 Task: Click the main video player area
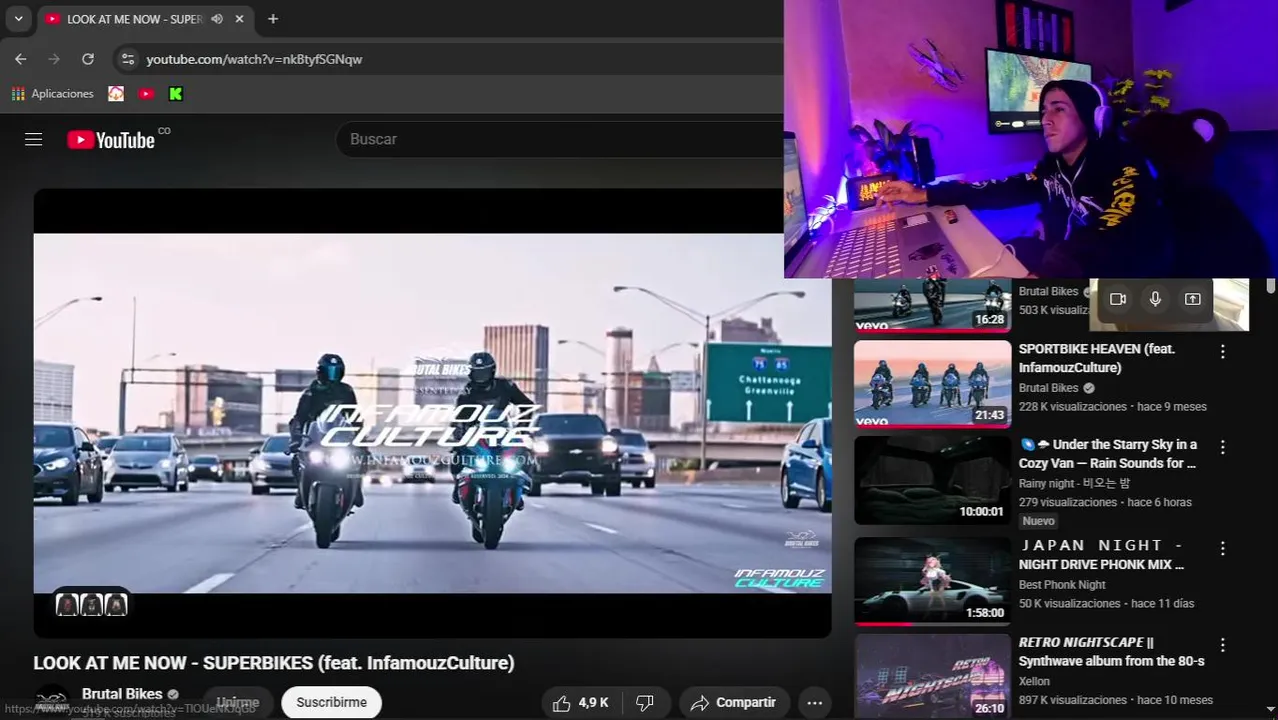[432, 412]
